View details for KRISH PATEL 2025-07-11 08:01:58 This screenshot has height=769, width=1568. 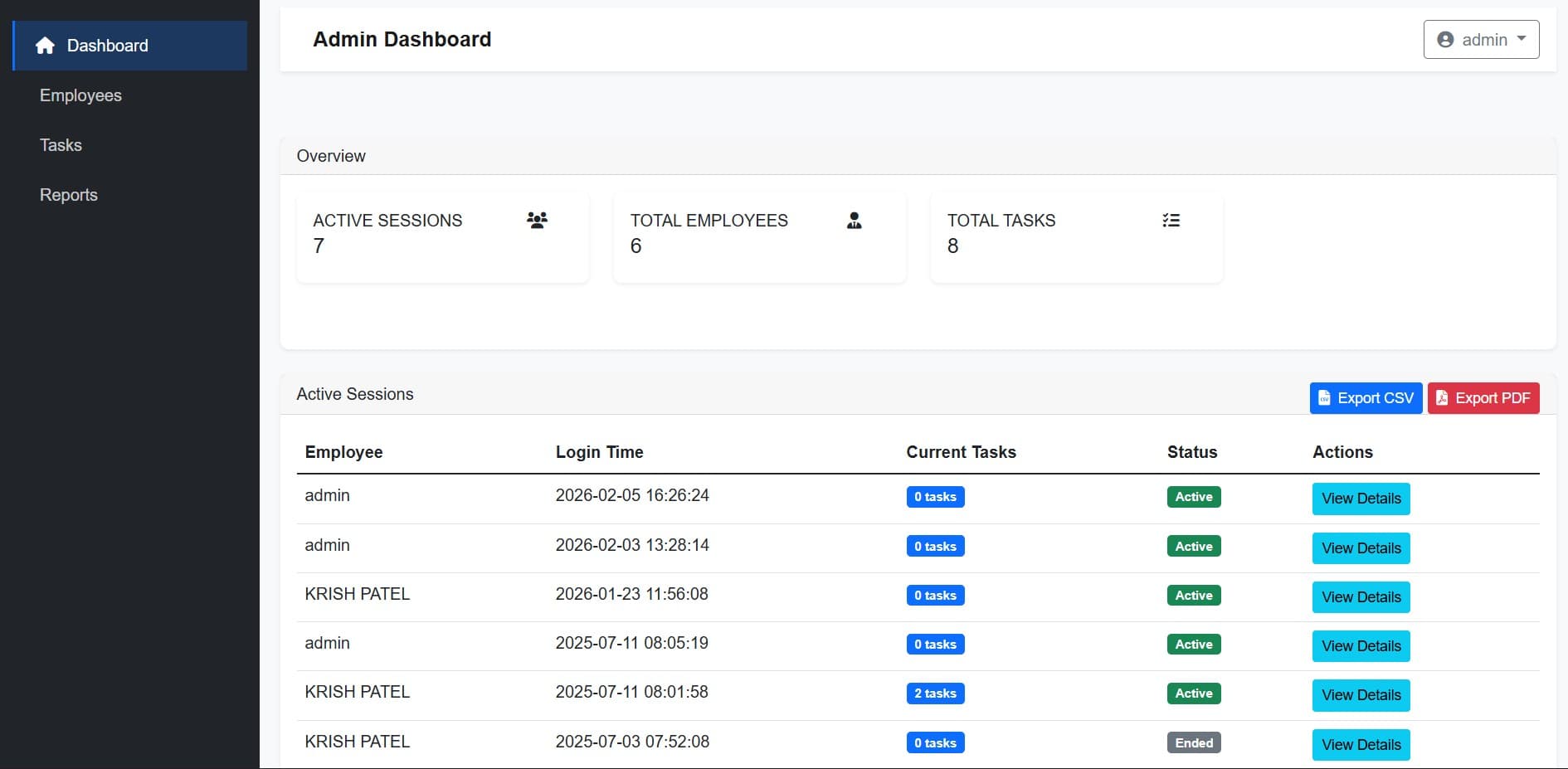(x=1361, y=695)
